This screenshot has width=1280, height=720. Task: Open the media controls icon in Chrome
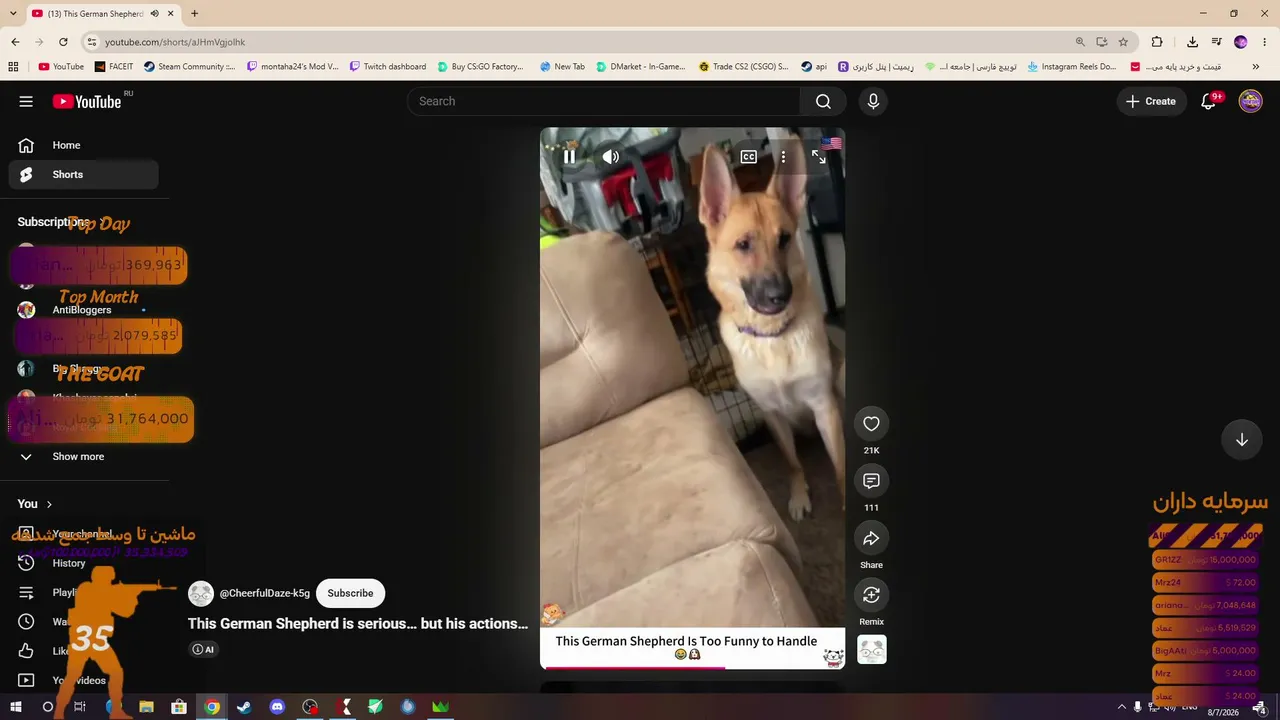coord(1216,42)
